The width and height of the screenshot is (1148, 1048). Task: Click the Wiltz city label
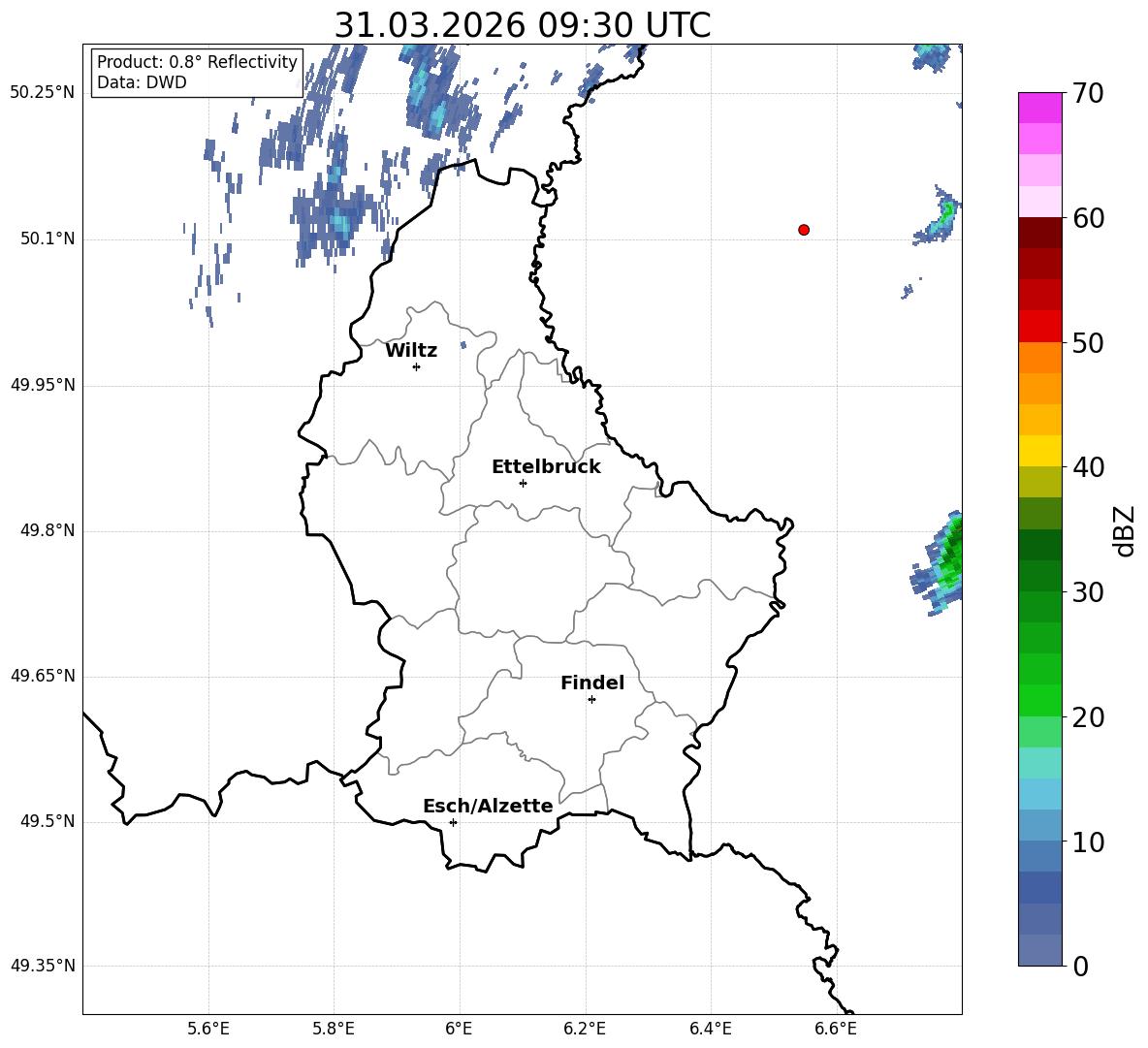411,351
